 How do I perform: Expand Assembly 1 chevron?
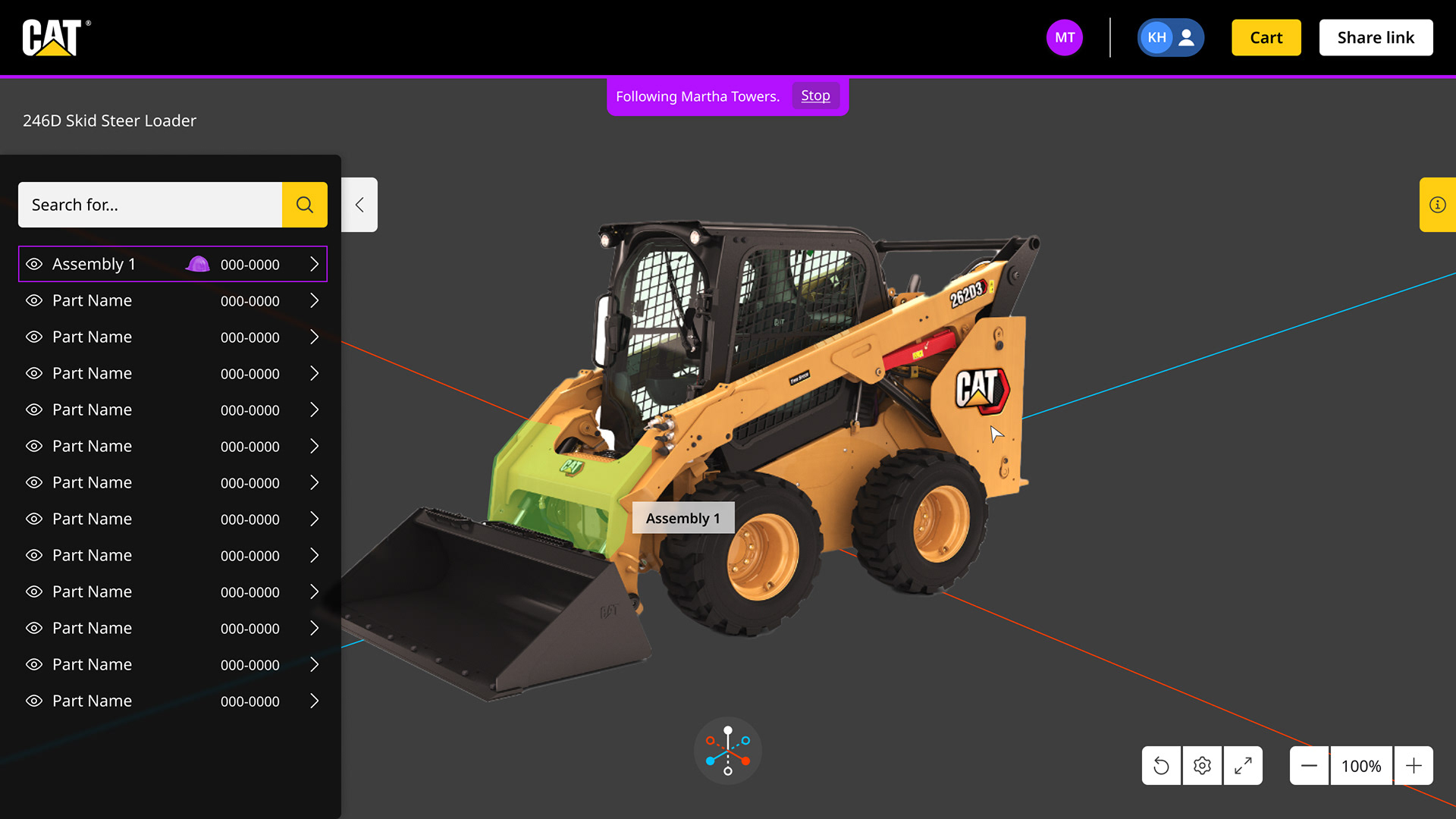coord(314,264)
